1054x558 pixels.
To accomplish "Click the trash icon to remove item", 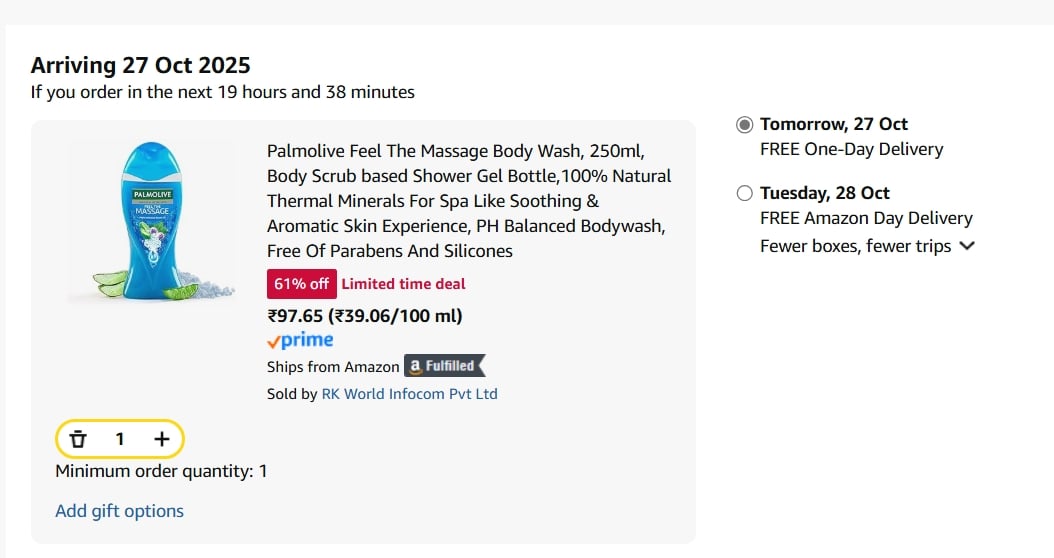I will (78, 439).
